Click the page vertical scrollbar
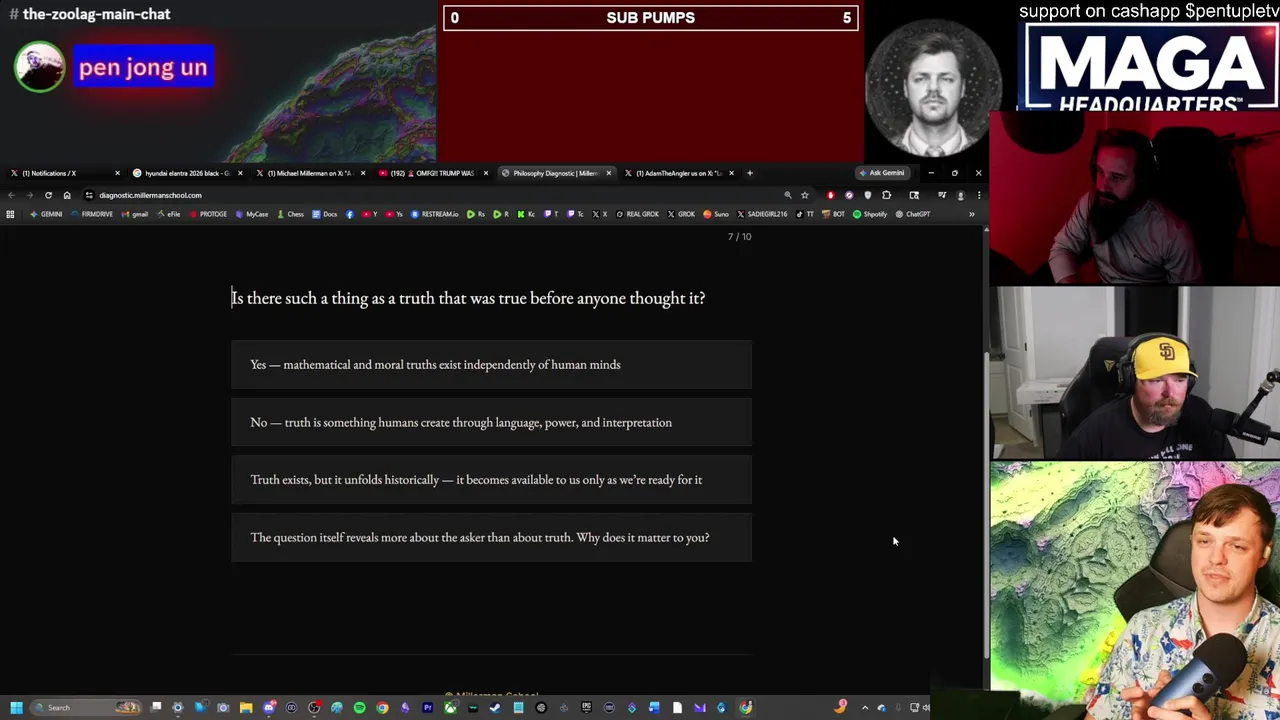This screenshot has width=1280, height=720. pos(986,505)
